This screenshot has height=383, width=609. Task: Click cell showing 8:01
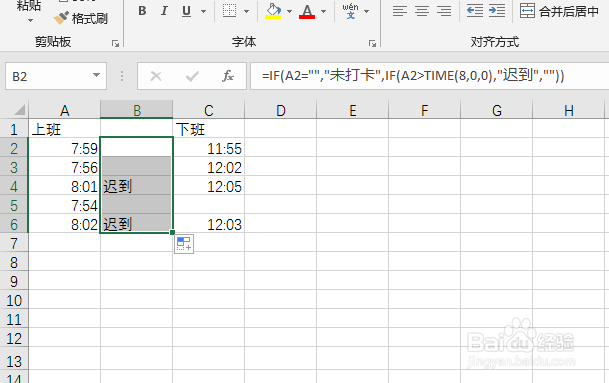coord(64,186)
